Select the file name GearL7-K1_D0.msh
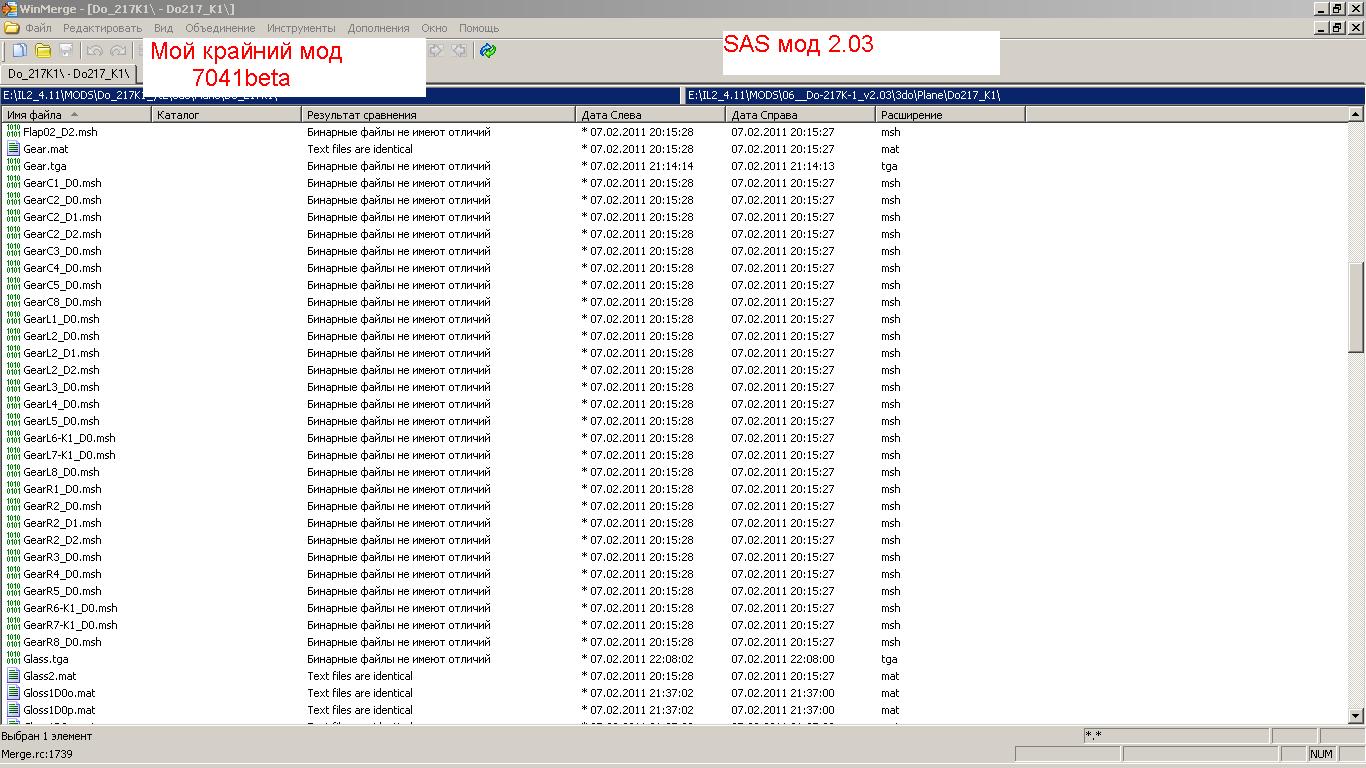Screen dimensions: 1366x768 [69, 455]
